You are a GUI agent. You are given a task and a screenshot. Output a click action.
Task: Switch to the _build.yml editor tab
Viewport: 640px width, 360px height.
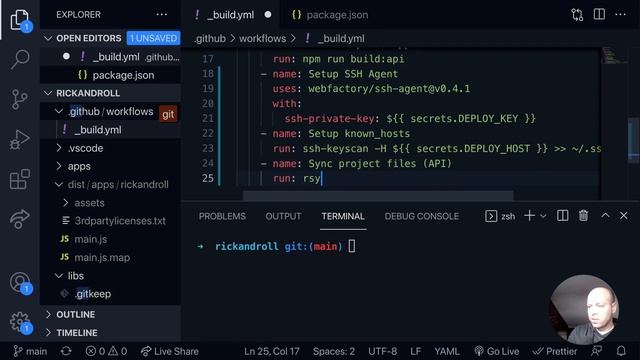pos(231,15)
